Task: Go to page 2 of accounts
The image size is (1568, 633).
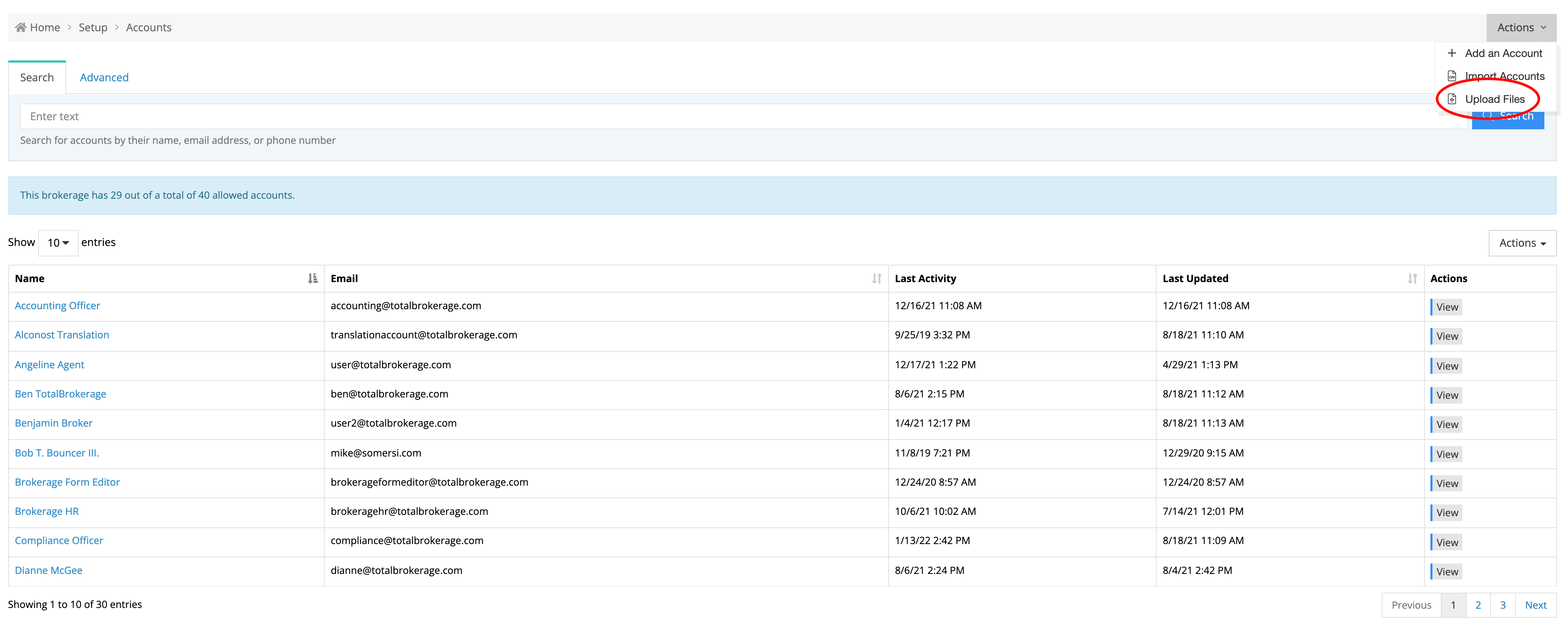Action: tap(1478, 605)
